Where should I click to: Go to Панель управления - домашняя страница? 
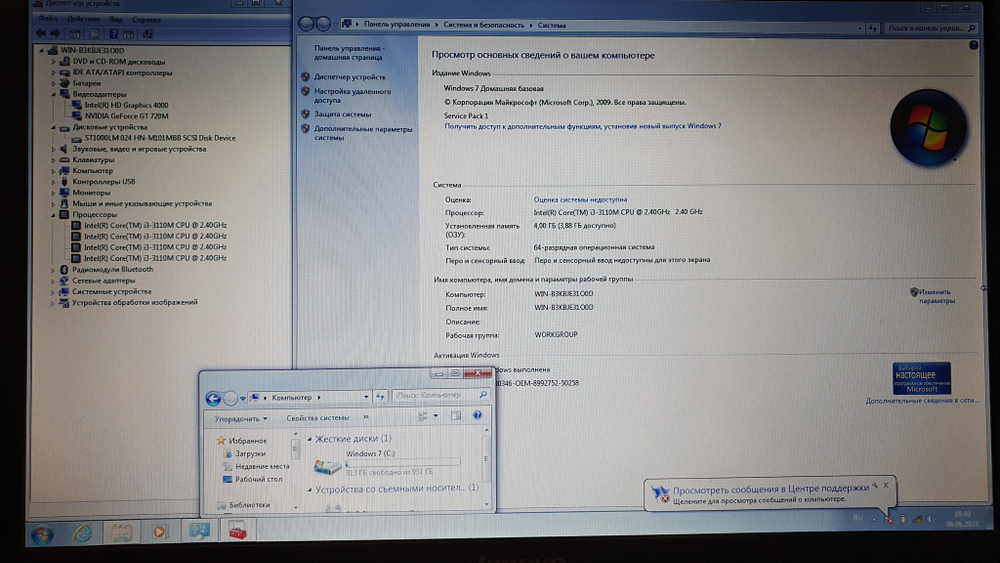coord(348,52)
